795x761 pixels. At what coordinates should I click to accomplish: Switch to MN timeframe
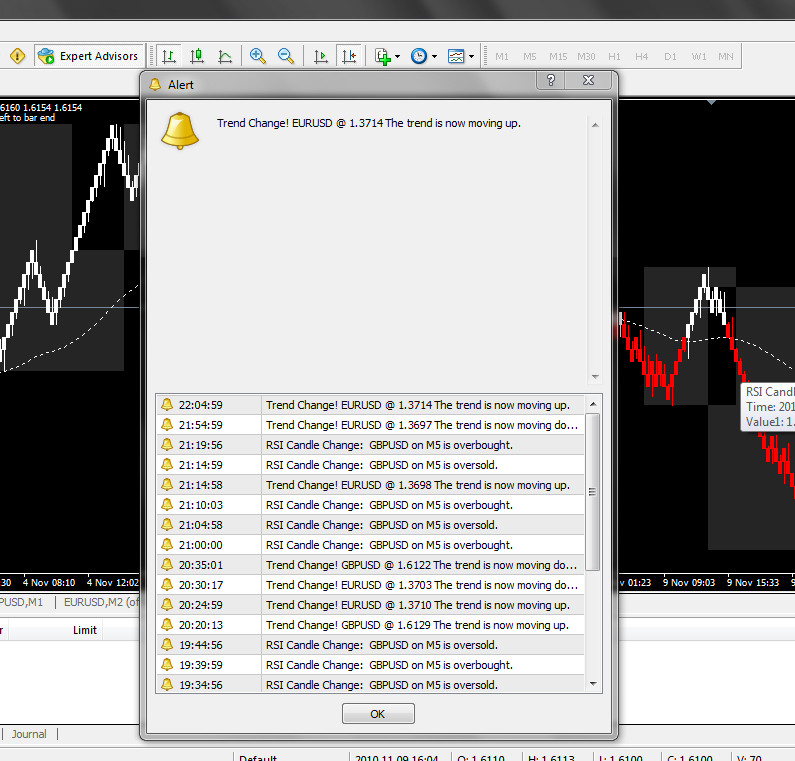(x=726, y=56)
